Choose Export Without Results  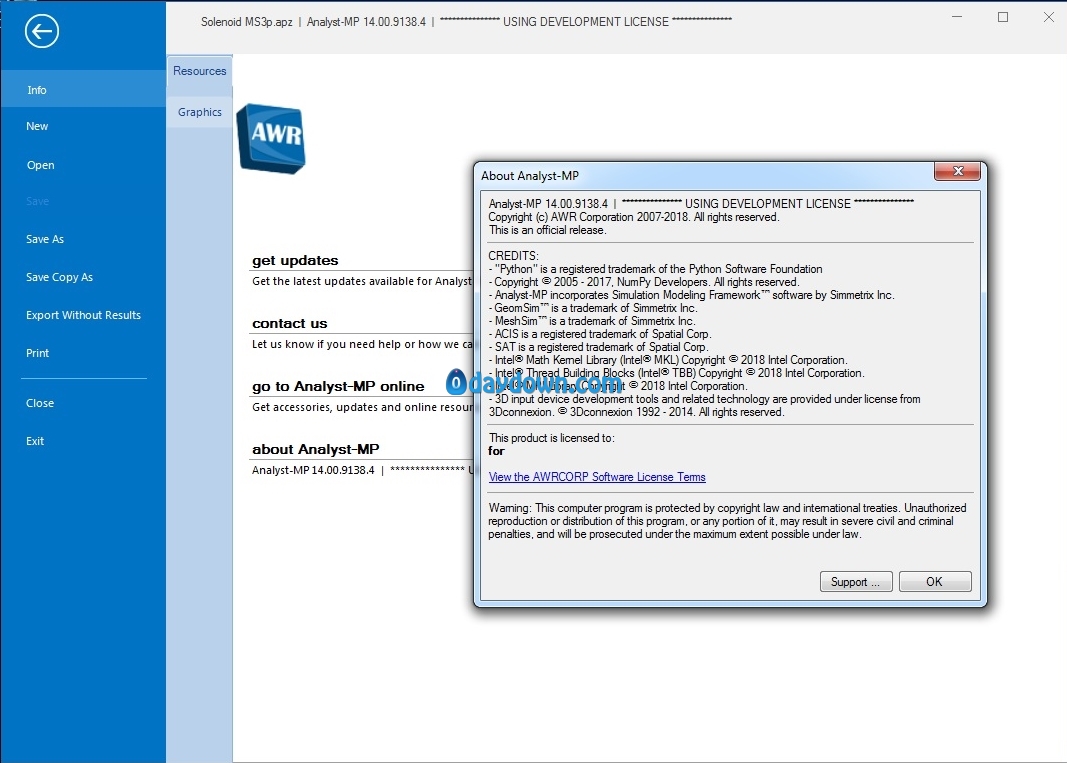click(x=83, y=315)
